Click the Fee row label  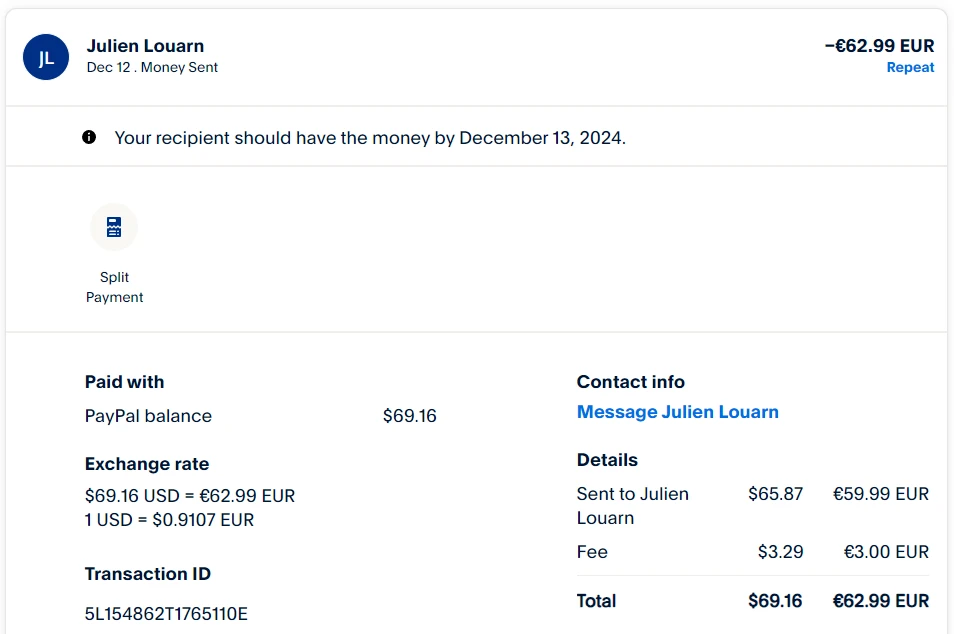coord(592,552)
